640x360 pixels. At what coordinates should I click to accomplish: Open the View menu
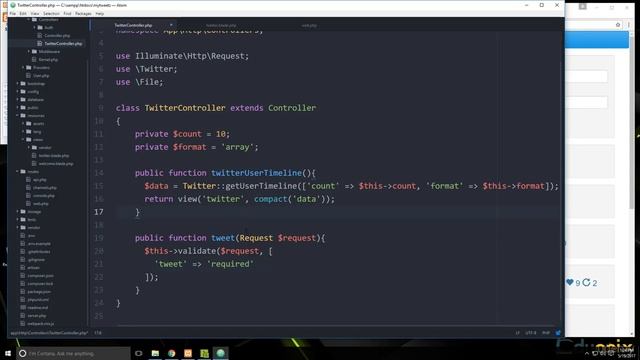(35, 13)
